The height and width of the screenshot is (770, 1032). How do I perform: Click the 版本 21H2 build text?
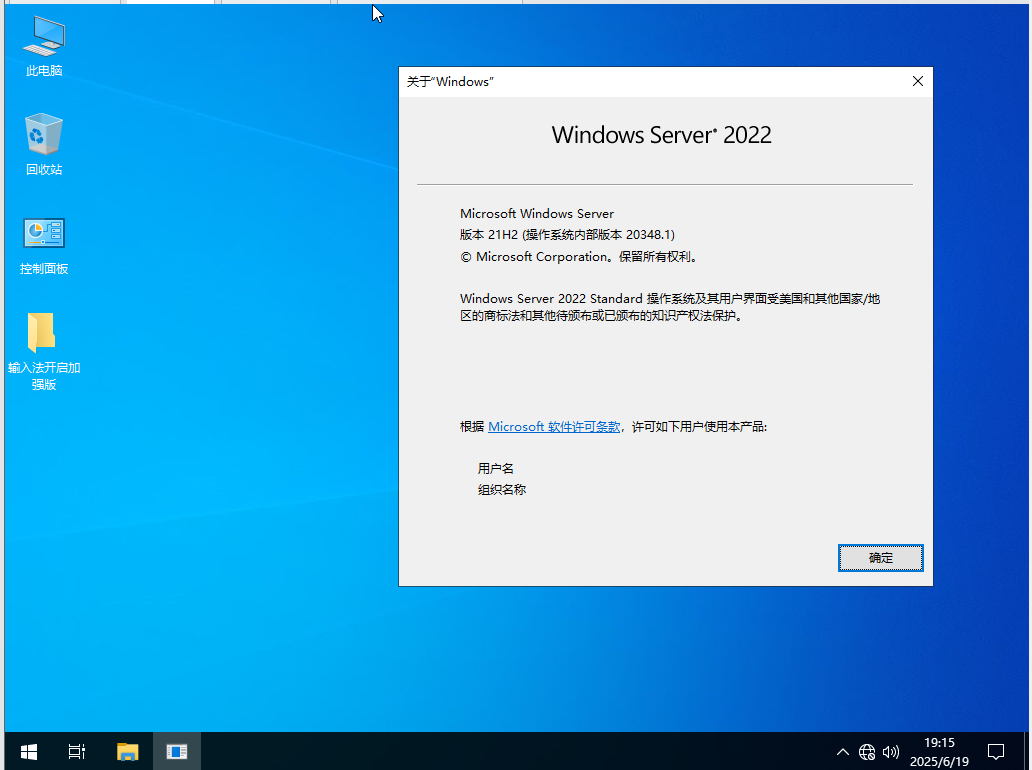coord(567,235)
